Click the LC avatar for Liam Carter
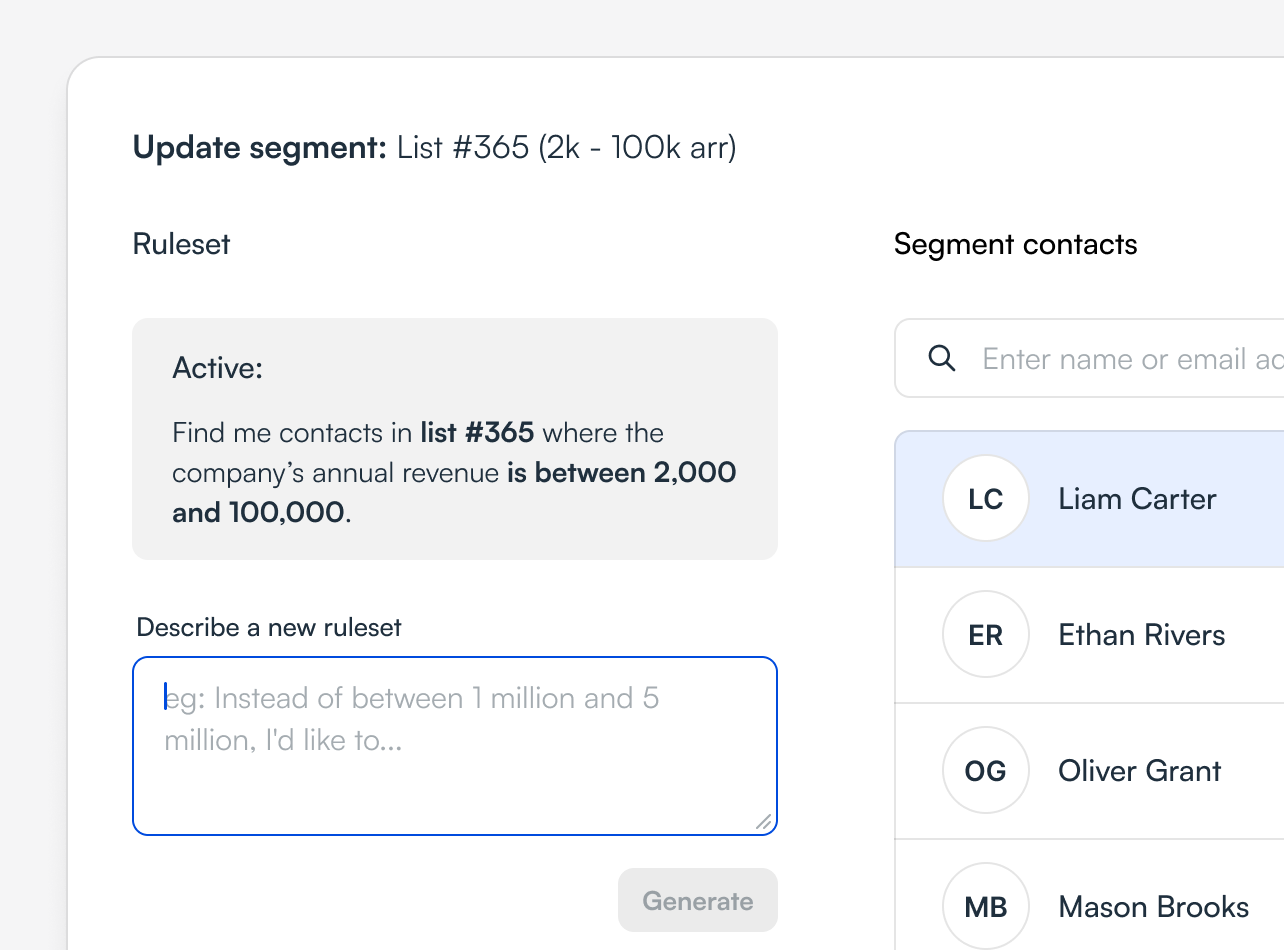The image size is (1284, 950). (x=986, y=498)
